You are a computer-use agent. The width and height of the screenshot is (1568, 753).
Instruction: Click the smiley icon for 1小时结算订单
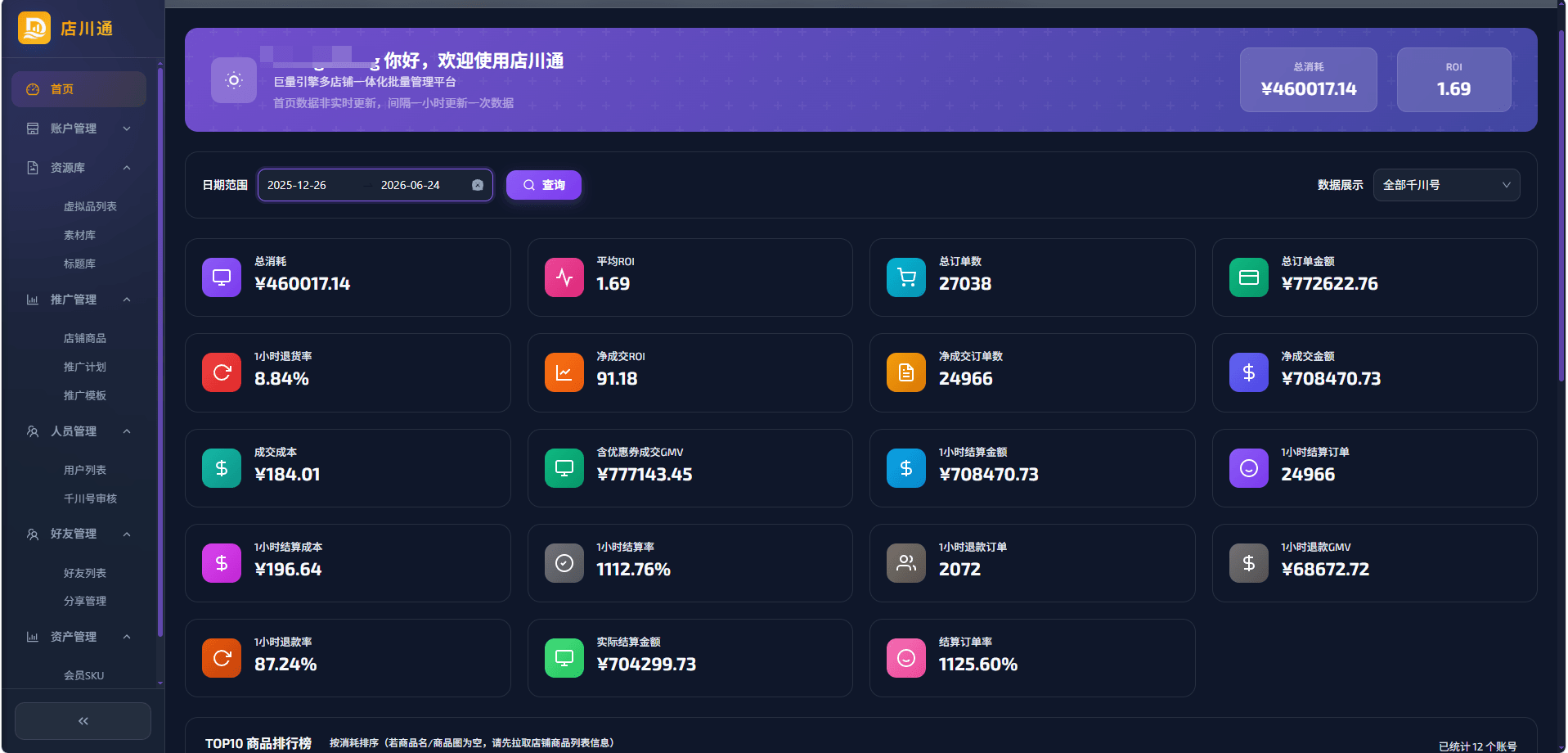pyautogui.click(x=1249, y=468)
